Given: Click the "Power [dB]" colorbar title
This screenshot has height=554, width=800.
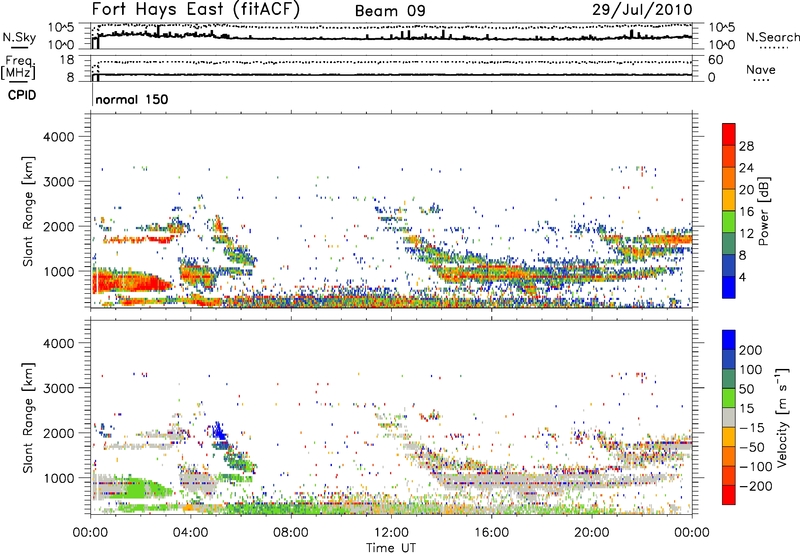Looking at the screenshot, I should 763,211.
